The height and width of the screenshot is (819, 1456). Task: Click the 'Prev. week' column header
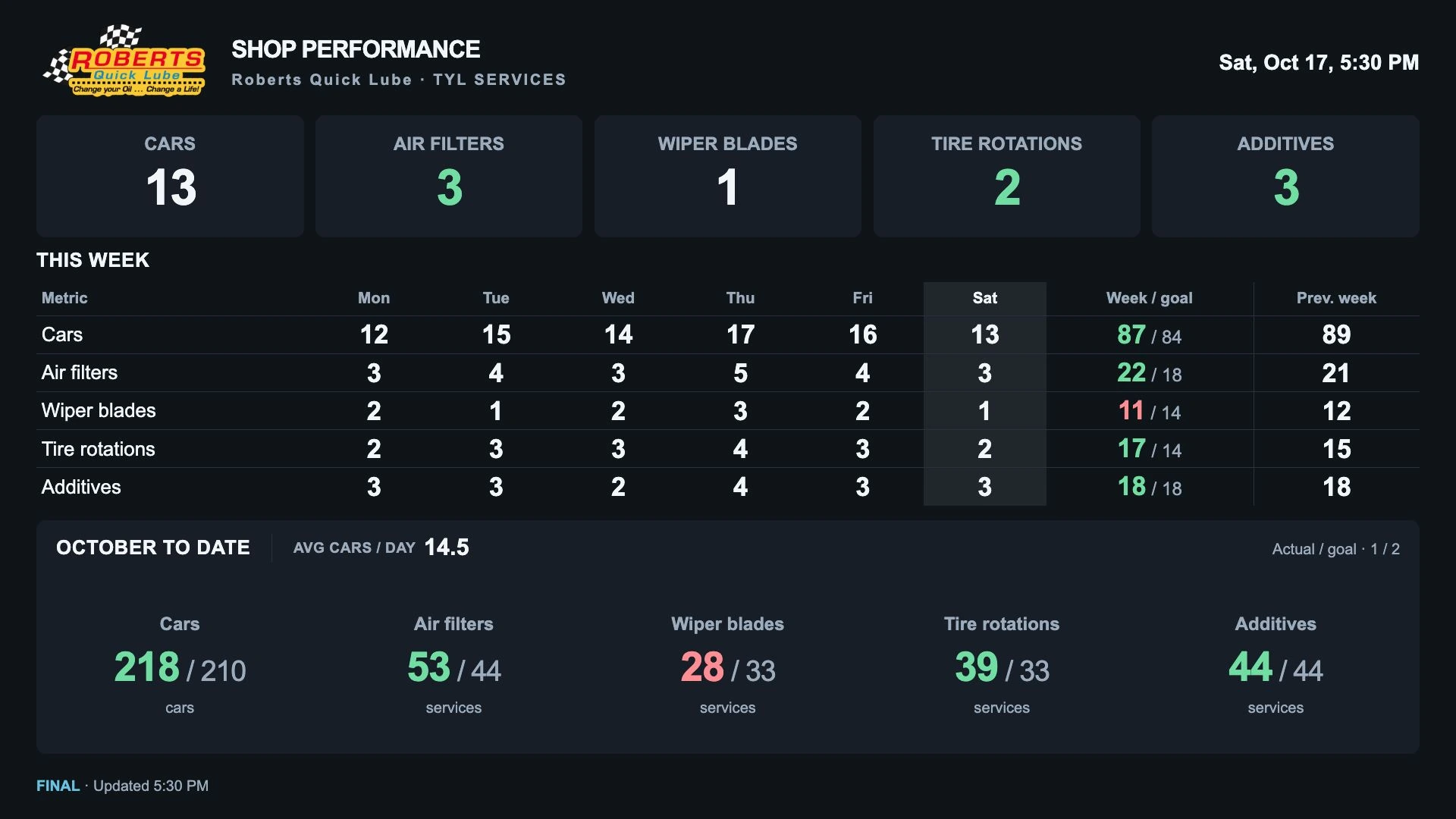click(x=1336, y=298)
